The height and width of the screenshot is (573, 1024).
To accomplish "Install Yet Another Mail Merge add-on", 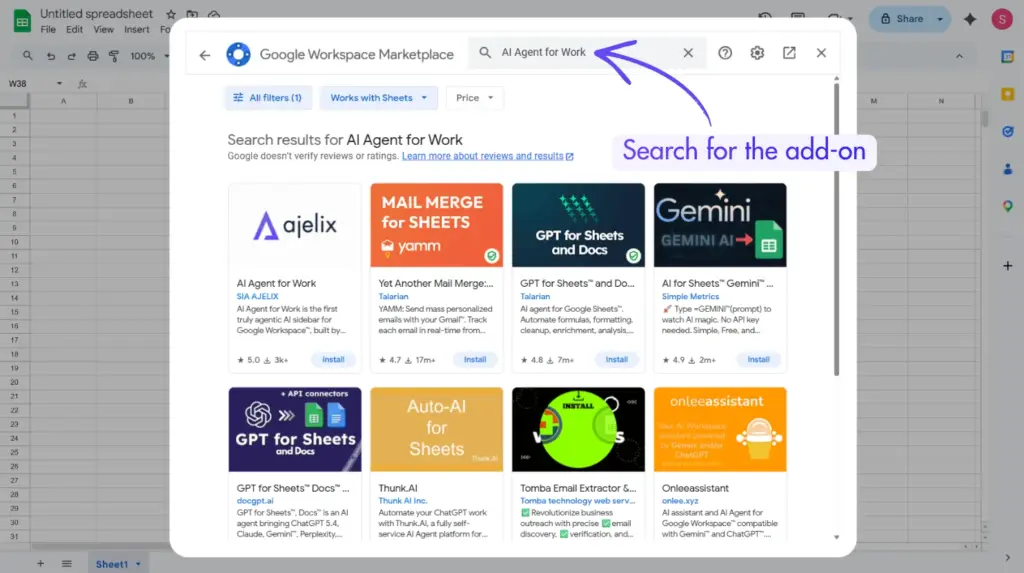I will coord(475,360).
